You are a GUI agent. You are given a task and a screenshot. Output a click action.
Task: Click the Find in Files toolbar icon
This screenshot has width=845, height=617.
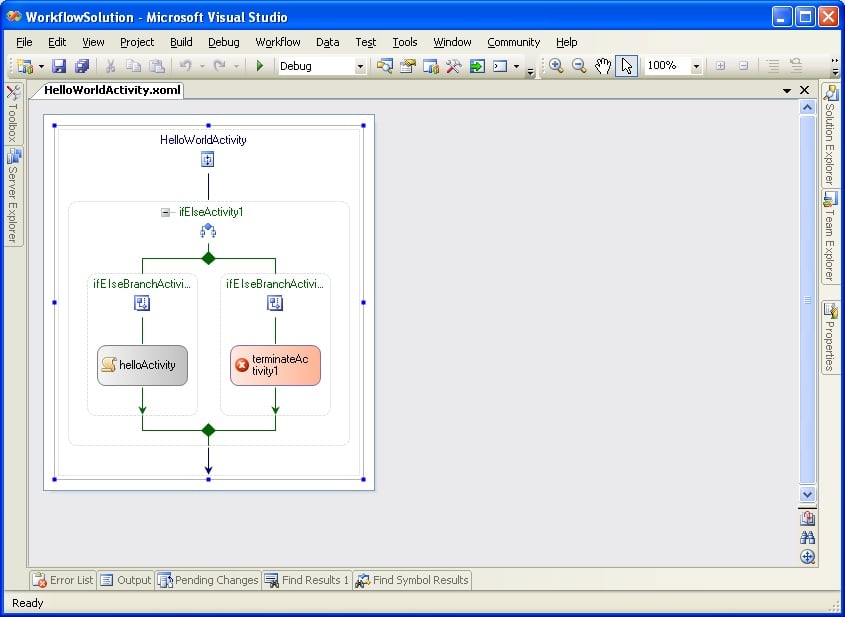click(x=384, y=66)
